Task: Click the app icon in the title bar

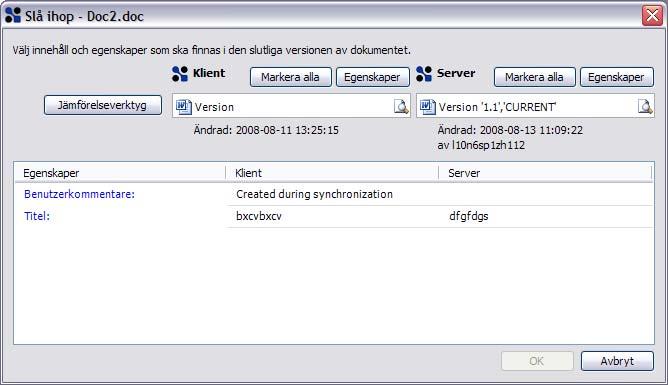Action: [x=13, y=15]
